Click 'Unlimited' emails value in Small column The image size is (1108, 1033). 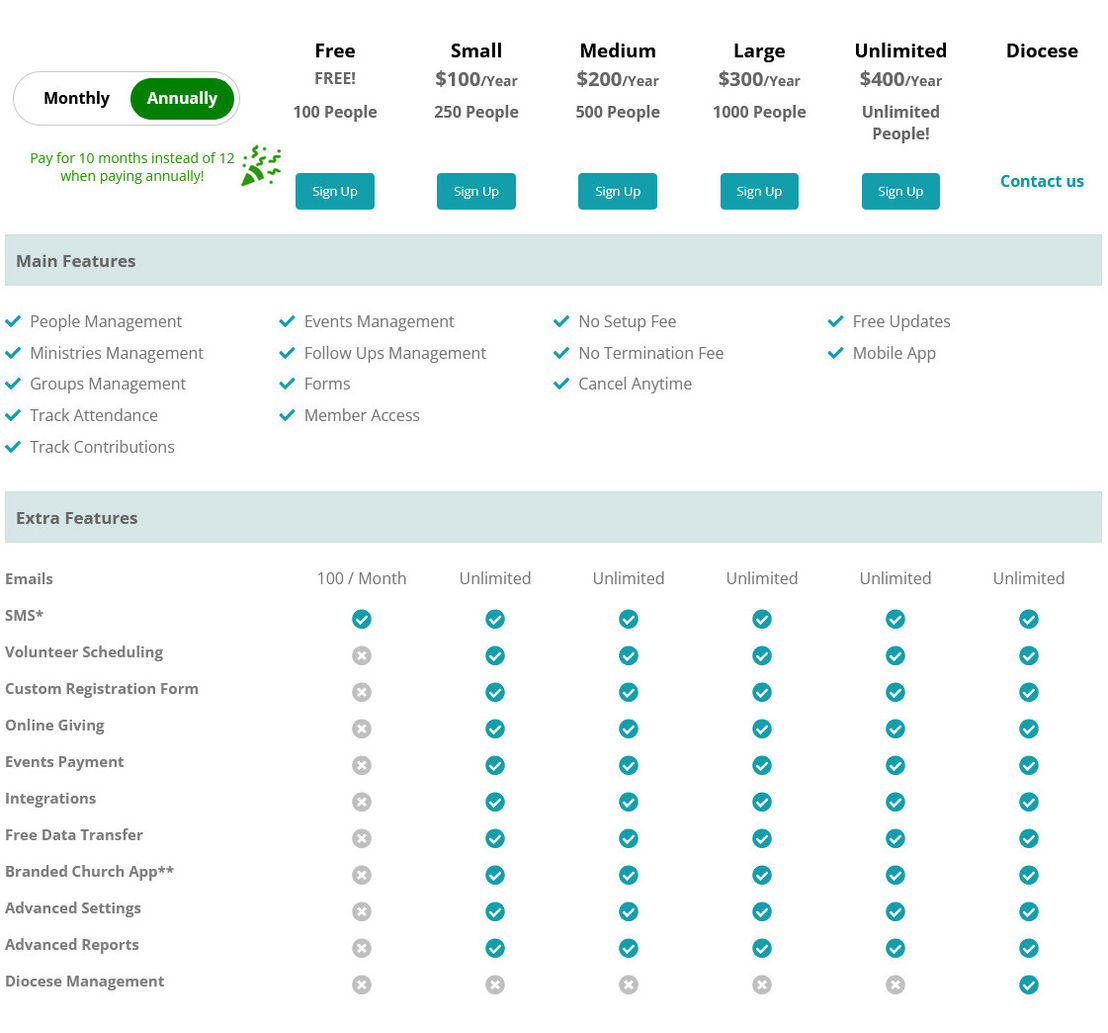[495, 578]
